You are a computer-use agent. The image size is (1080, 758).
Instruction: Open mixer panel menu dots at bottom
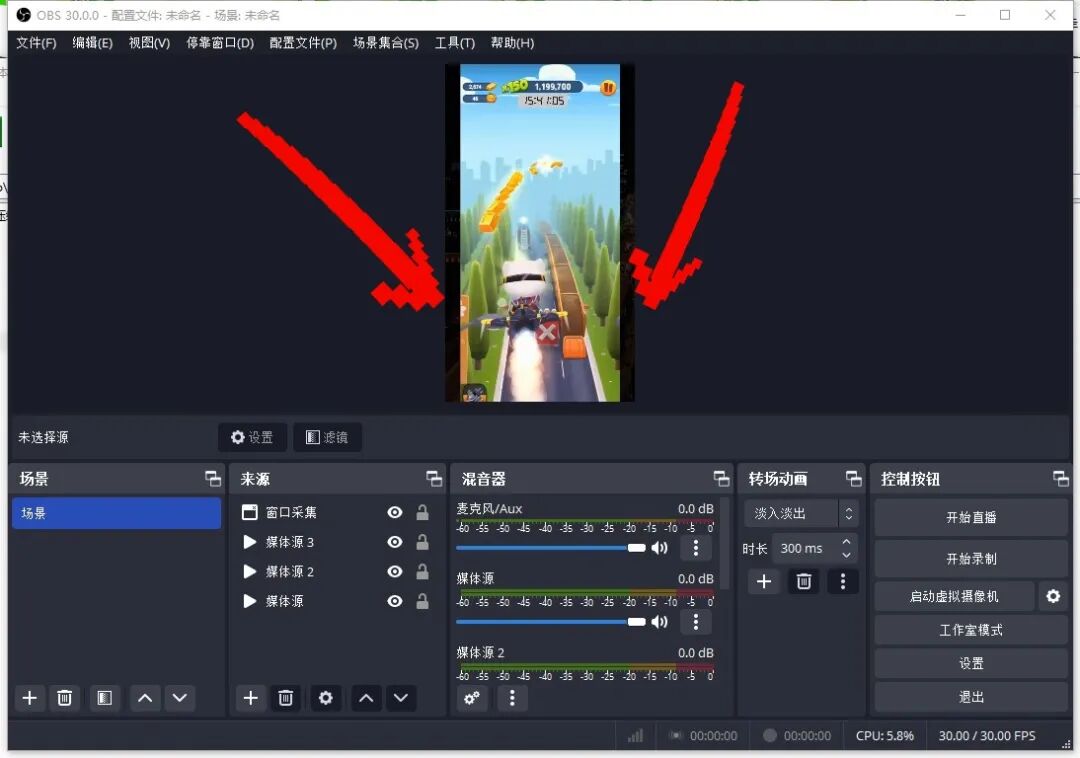click(x=512, y=698)
